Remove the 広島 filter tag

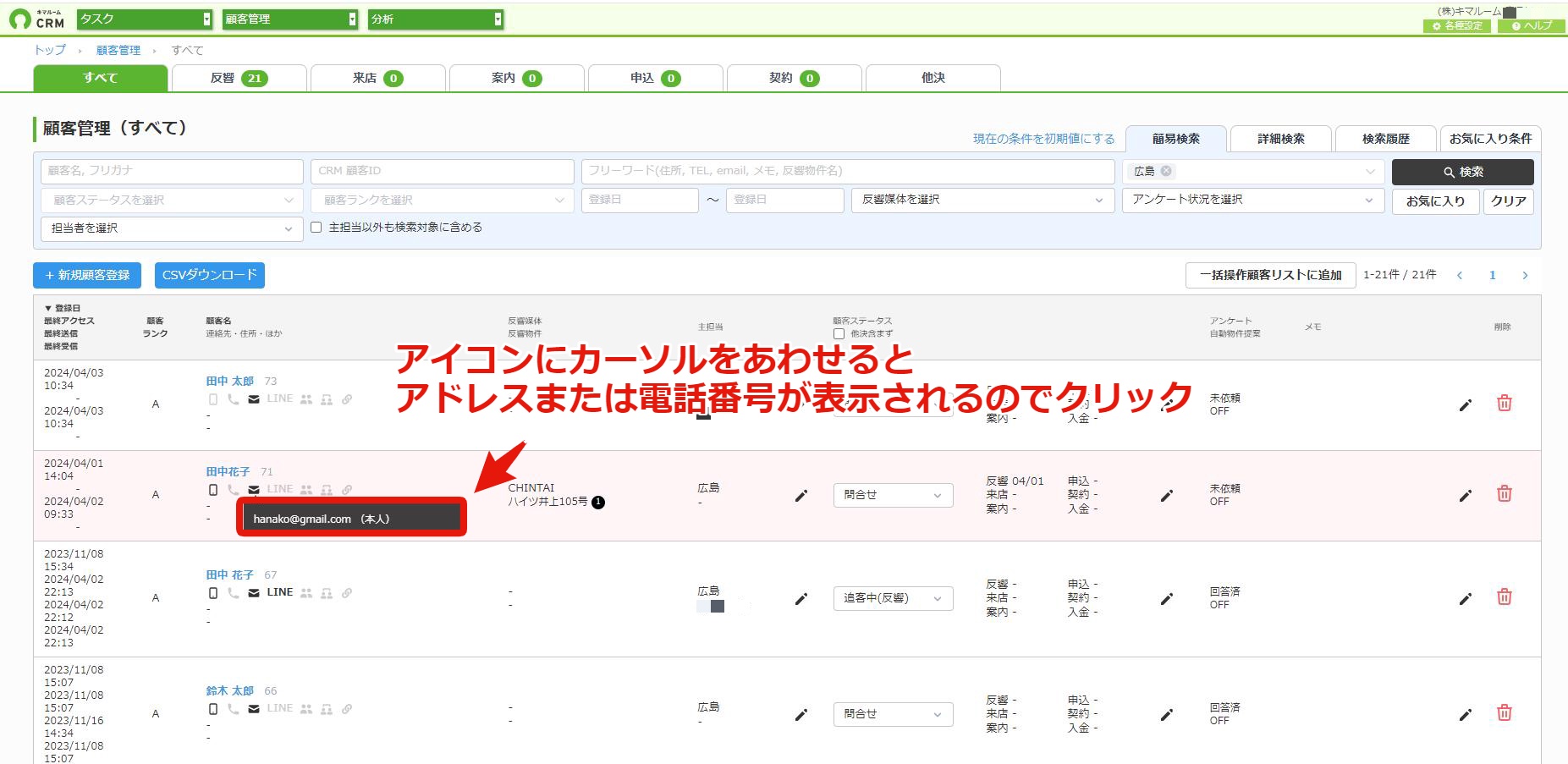pos(1166,171)
